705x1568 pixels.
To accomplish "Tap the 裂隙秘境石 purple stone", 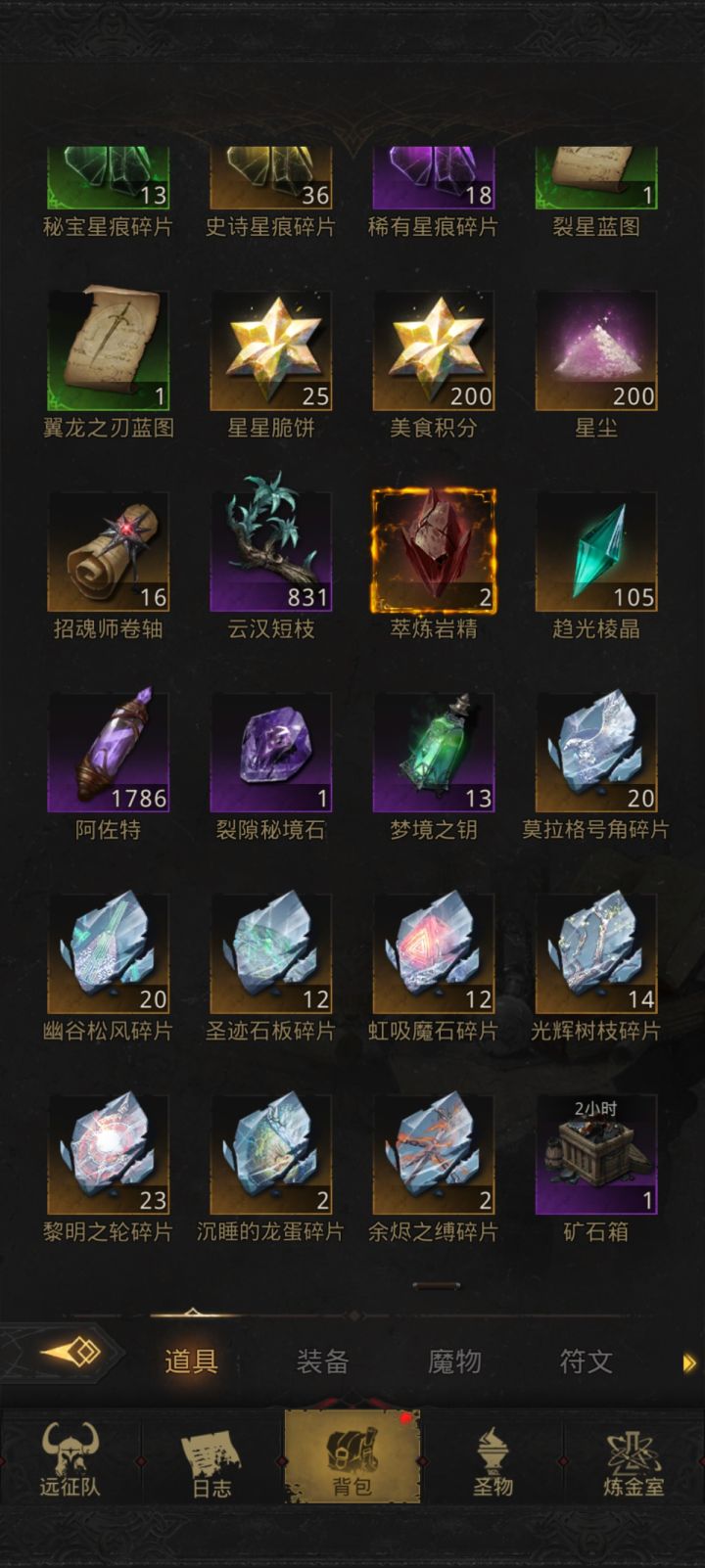I will click(x=271, y=753).
